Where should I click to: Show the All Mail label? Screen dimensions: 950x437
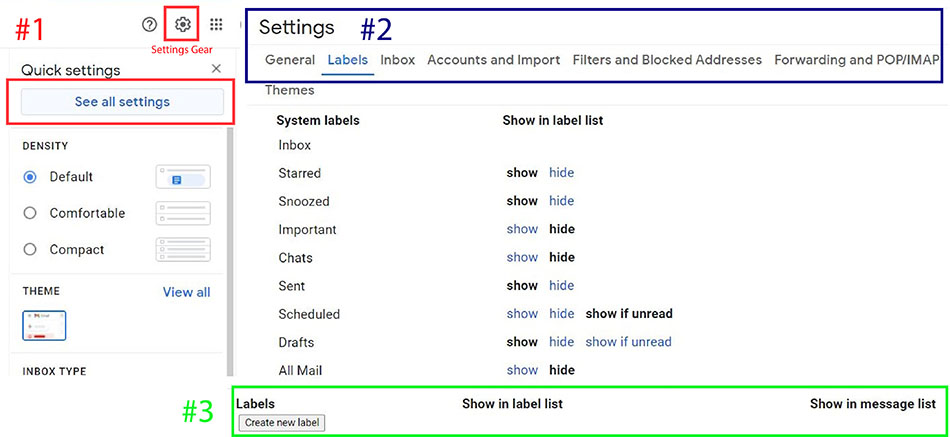coord(522,370)
